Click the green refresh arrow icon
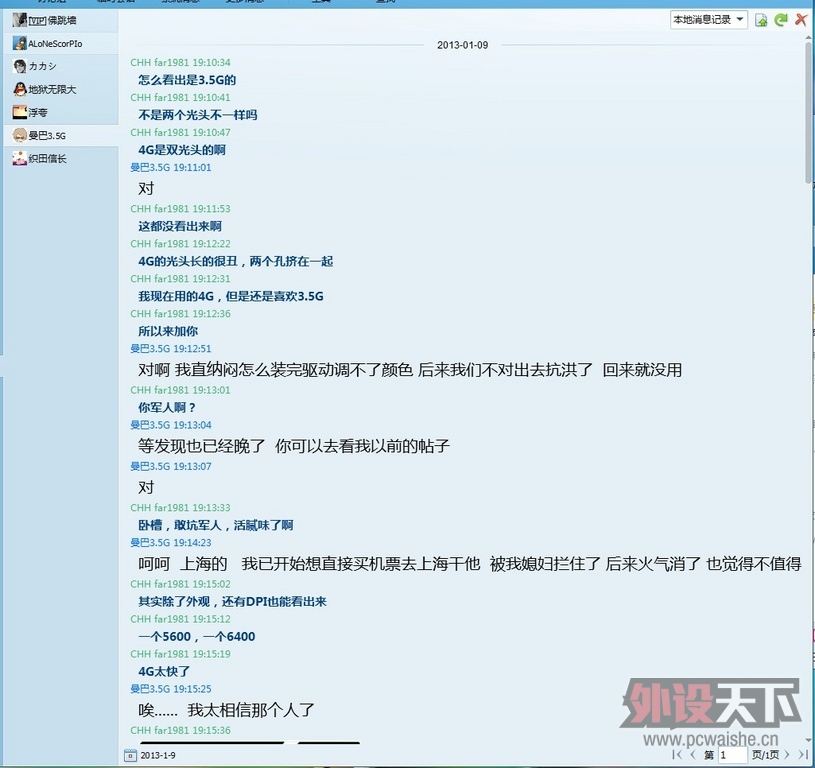This screenshot has width=815, height=768. (781, 20)
